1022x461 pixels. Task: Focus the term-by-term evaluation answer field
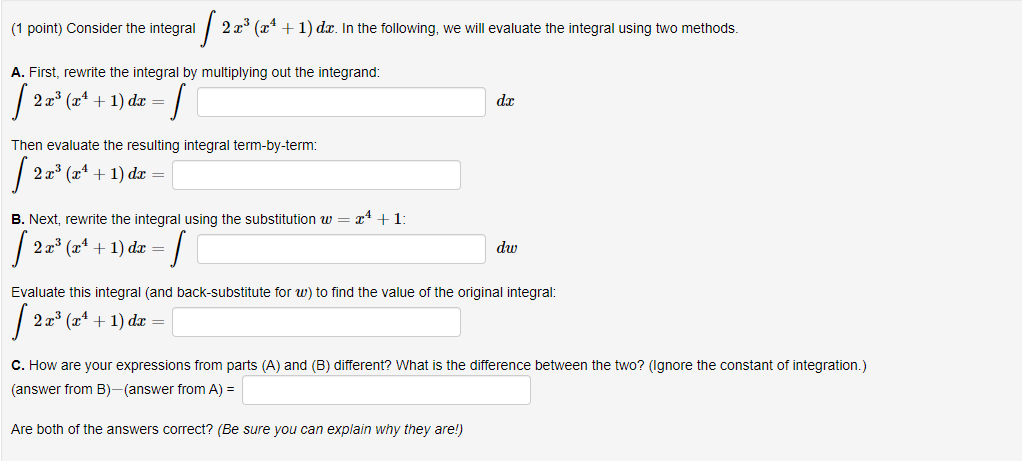pyautogui.click(x=316, y=175)
